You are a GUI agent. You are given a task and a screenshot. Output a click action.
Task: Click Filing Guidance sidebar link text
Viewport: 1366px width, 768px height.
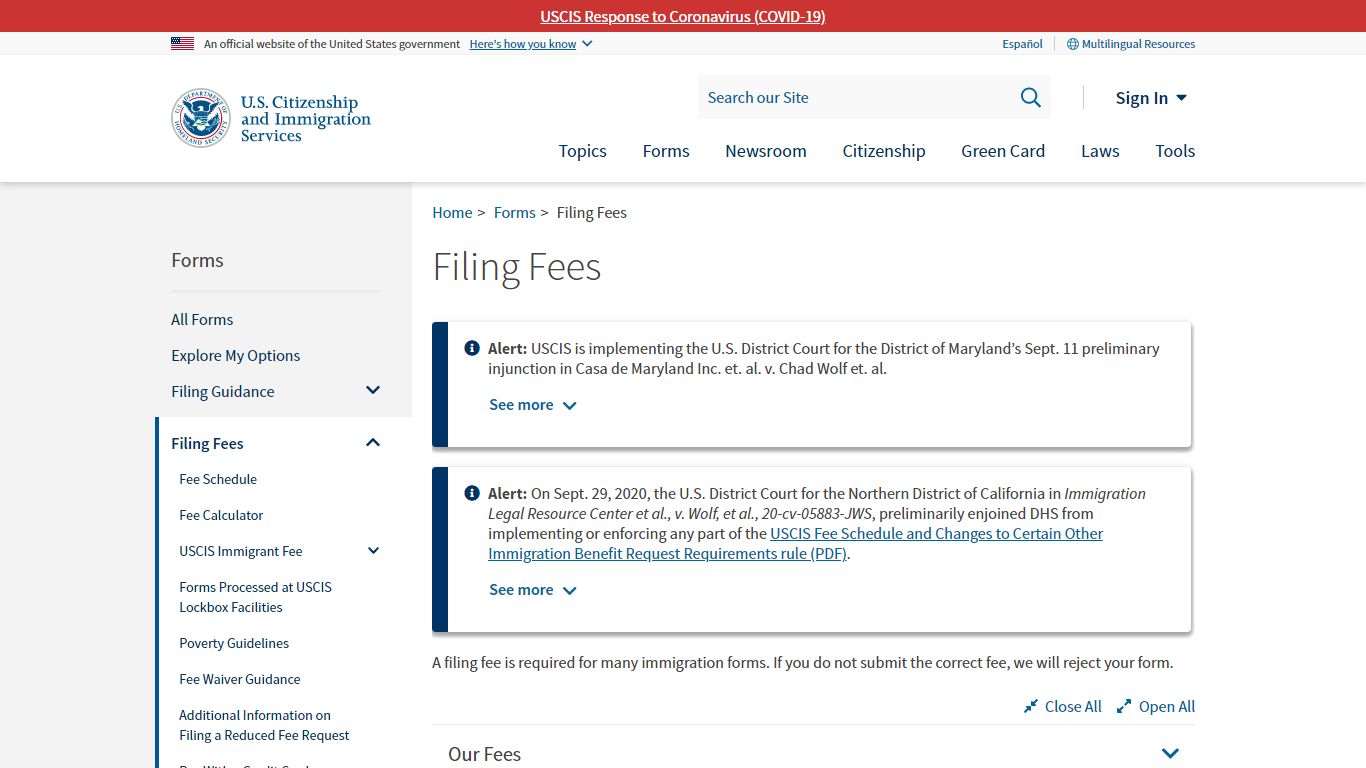pyautogui.click(x=222, y=391)
